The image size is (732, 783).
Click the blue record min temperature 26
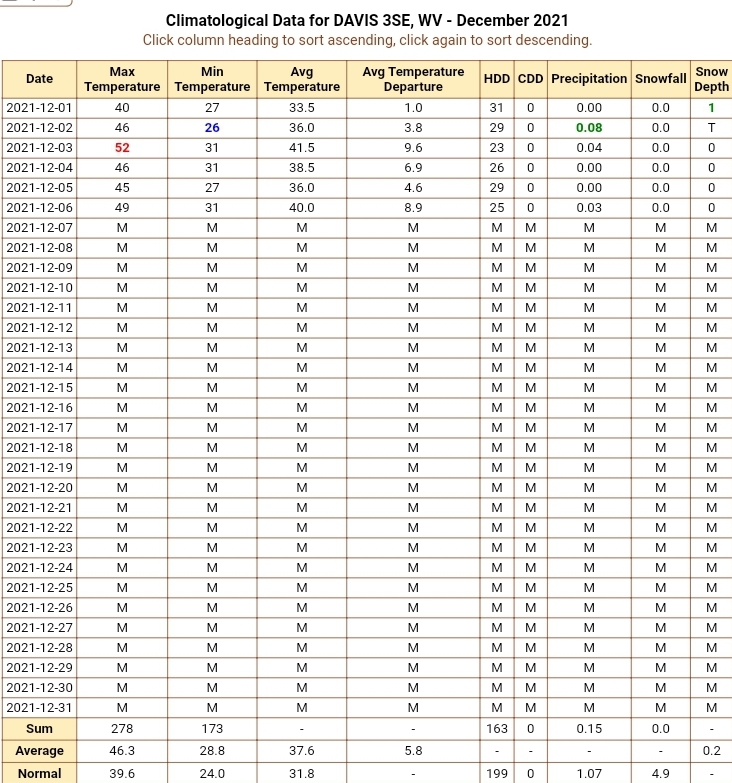point(212,128)
